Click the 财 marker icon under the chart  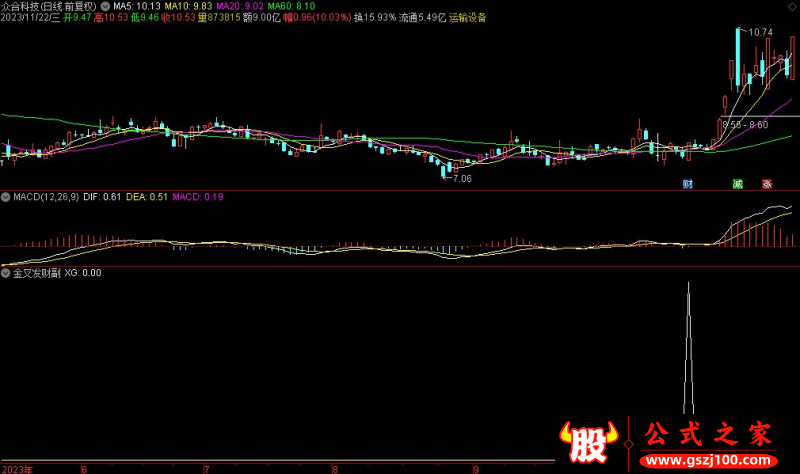[688, 184]
